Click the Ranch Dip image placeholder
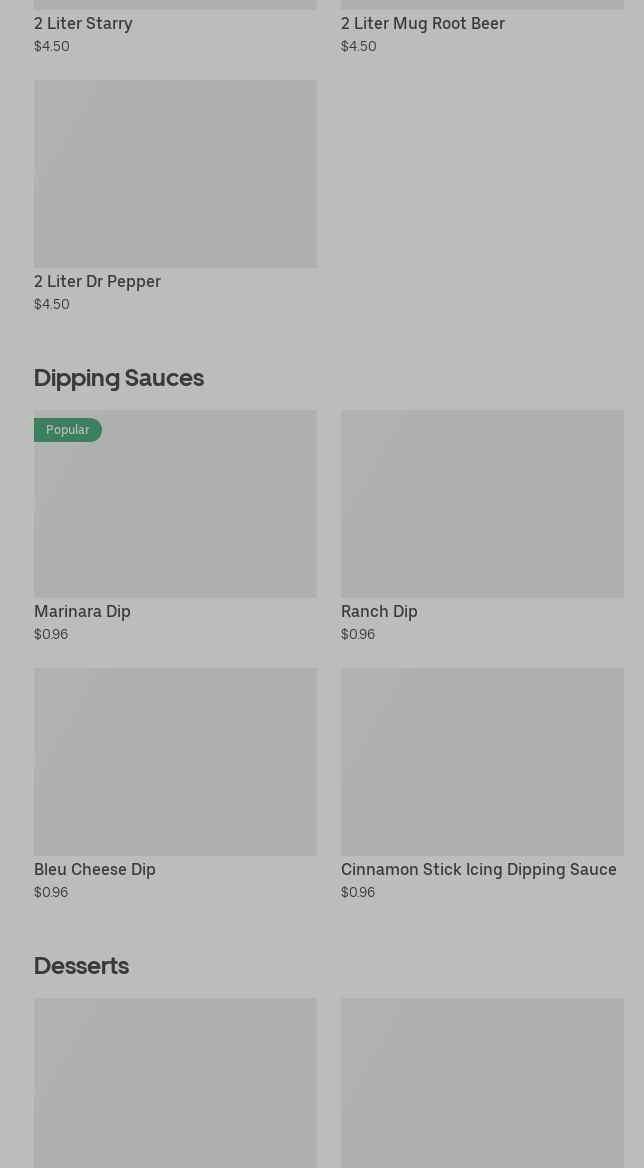Image resolution: width=644 pixels, height=1168 pixels. coord(482,503)
